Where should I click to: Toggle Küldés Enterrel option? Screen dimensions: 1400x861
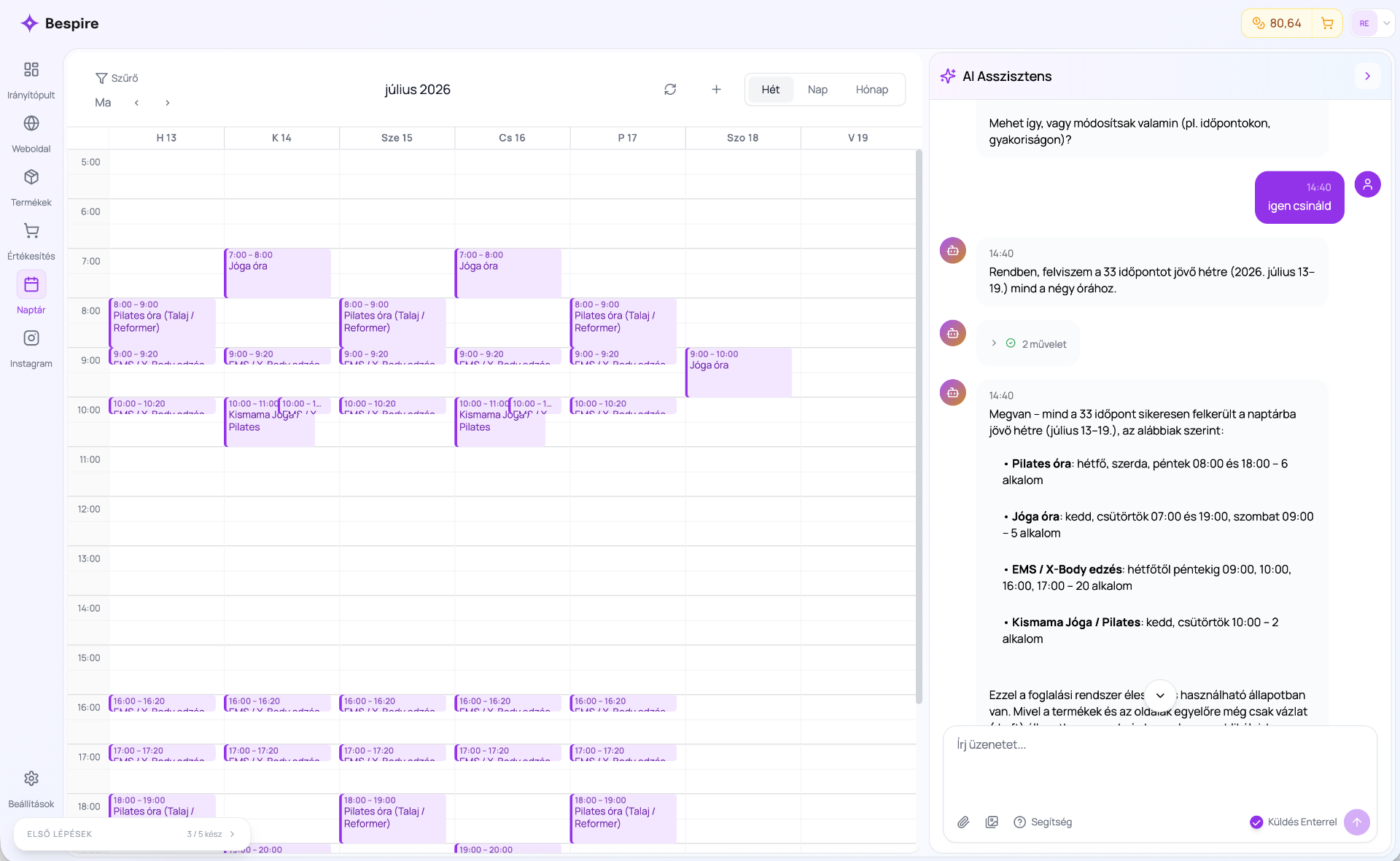pyautogui.click(x=1294, y=822)
